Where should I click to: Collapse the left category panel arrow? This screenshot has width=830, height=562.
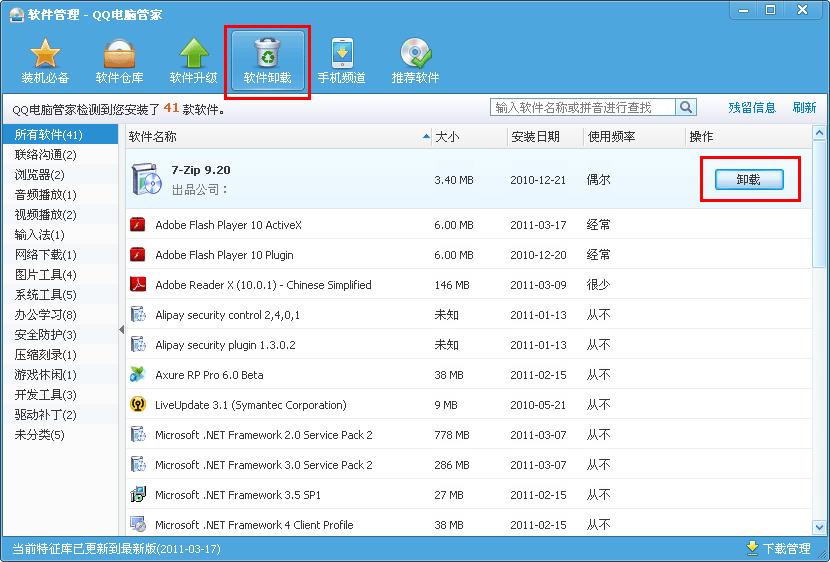click(x=121, y=330)
